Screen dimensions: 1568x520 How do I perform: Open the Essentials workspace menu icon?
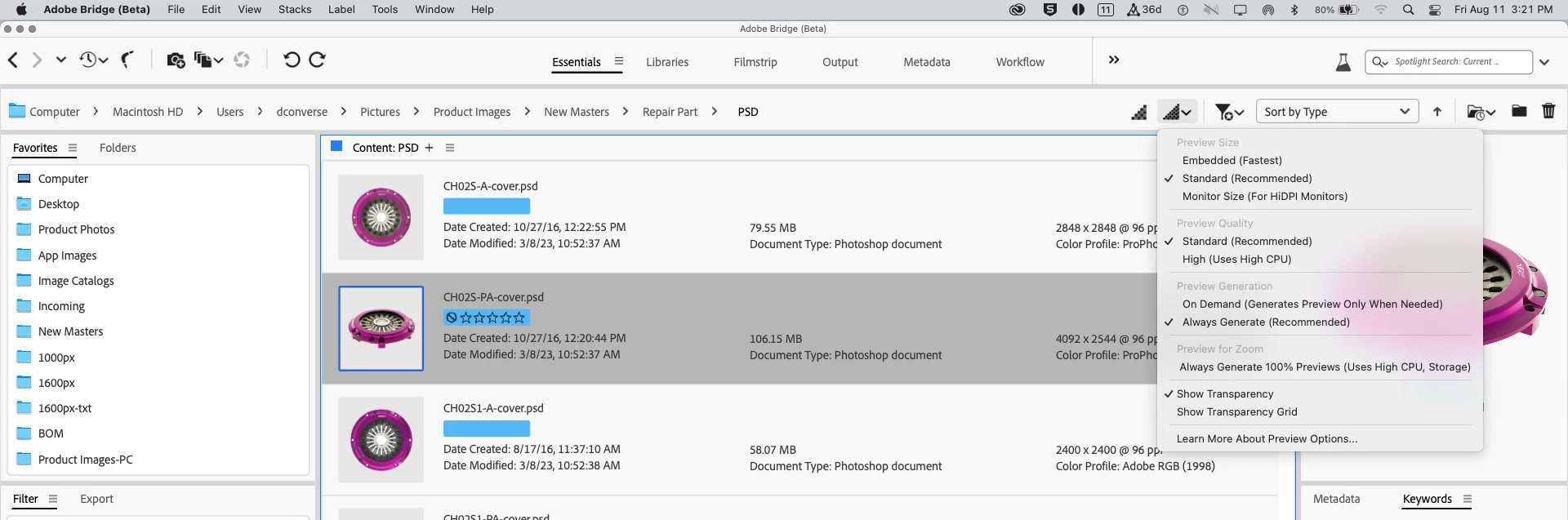[619, 61]
